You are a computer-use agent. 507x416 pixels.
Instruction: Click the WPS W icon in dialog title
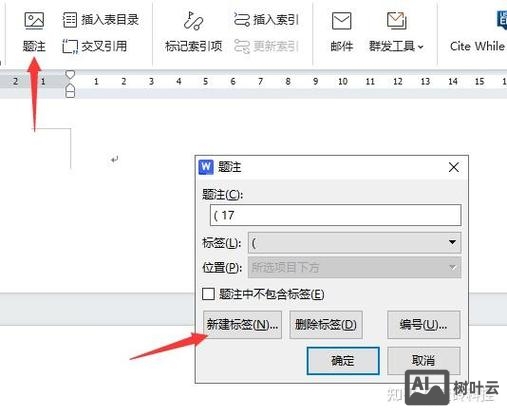point(206,167)
